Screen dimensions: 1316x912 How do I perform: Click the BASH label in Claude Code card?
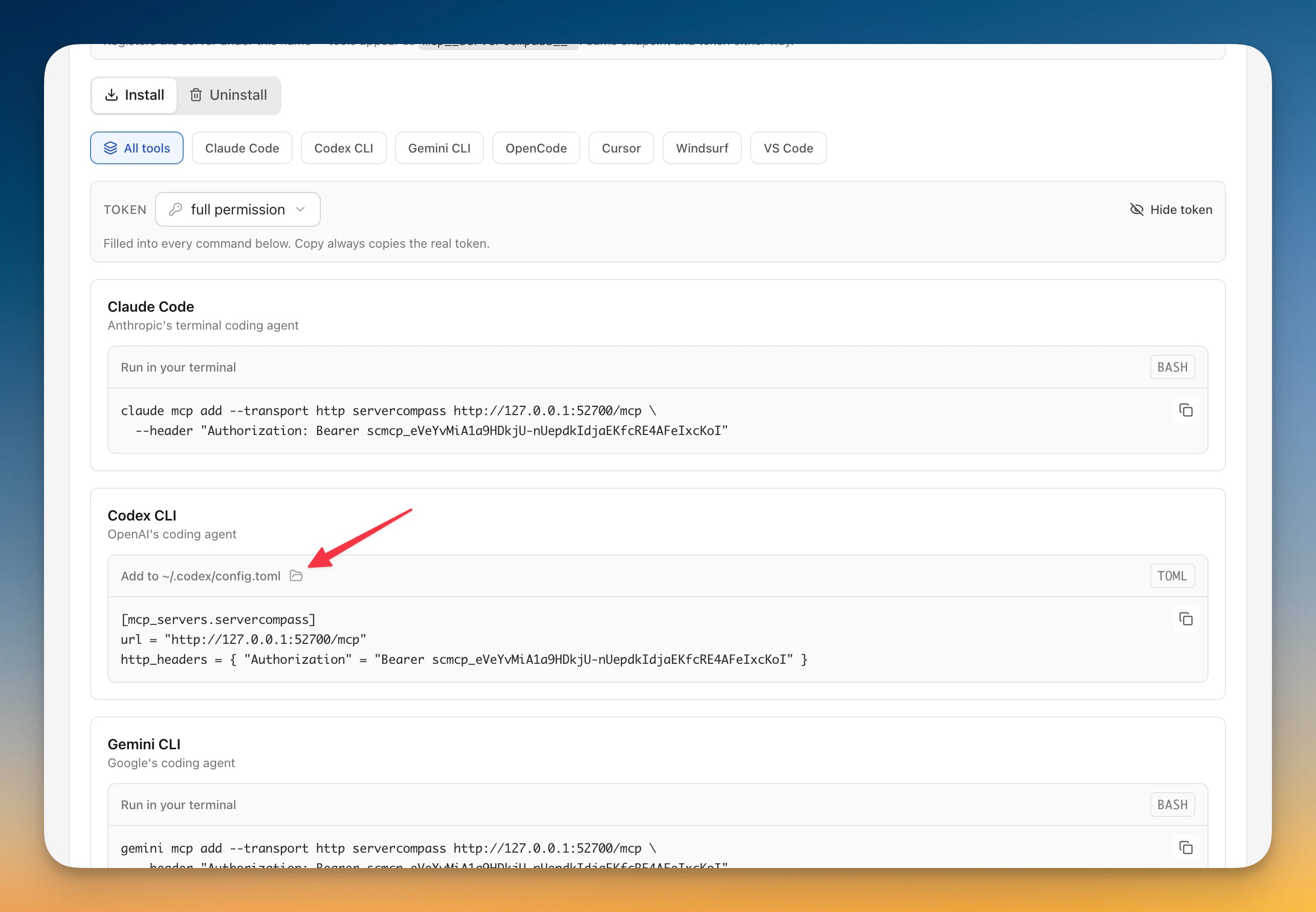pyautogui.click(x=1172, y=367)
